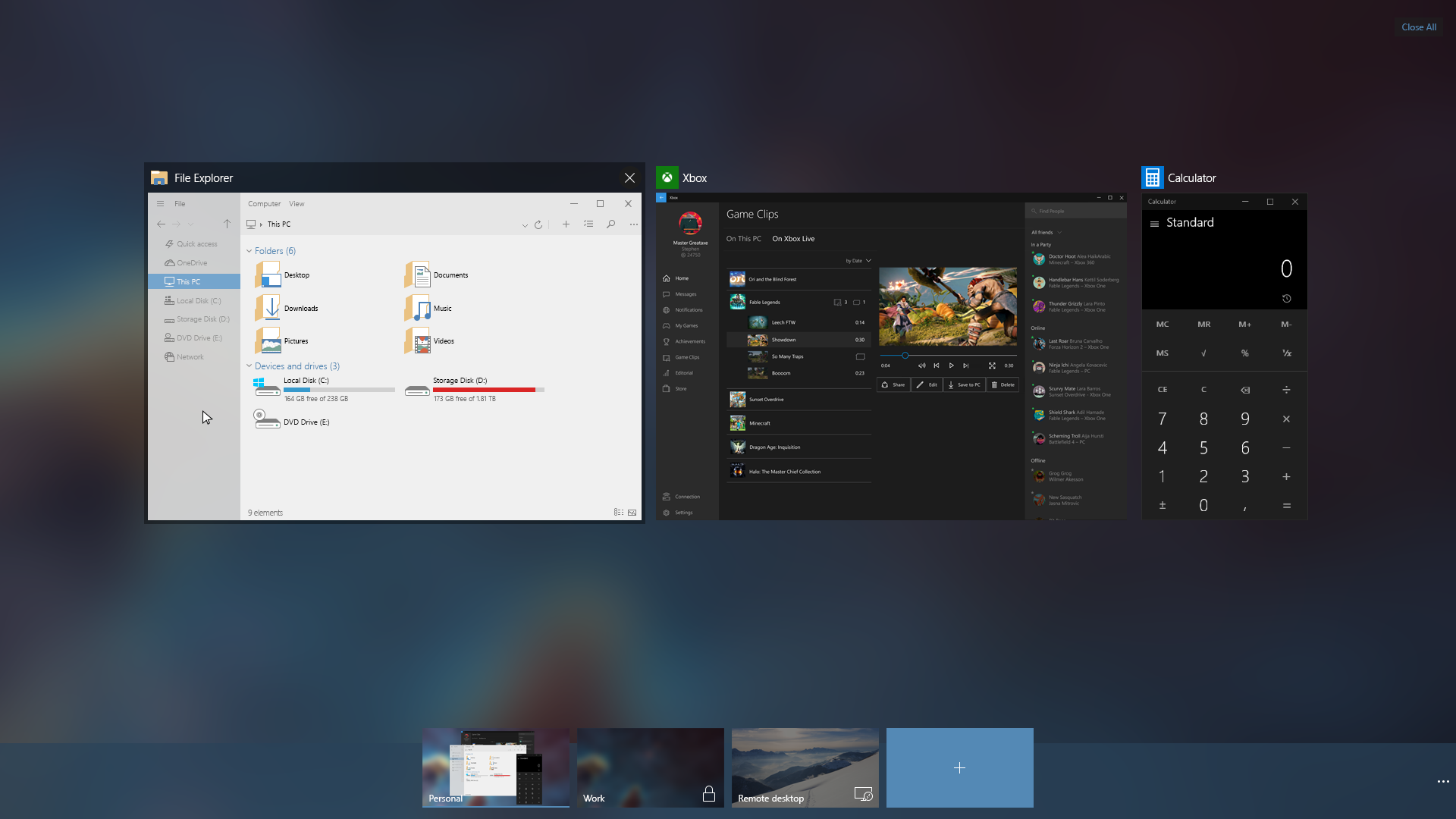
Task: Click the remote icon on Remote desktop thumbnail
Action: click(864, 794)
